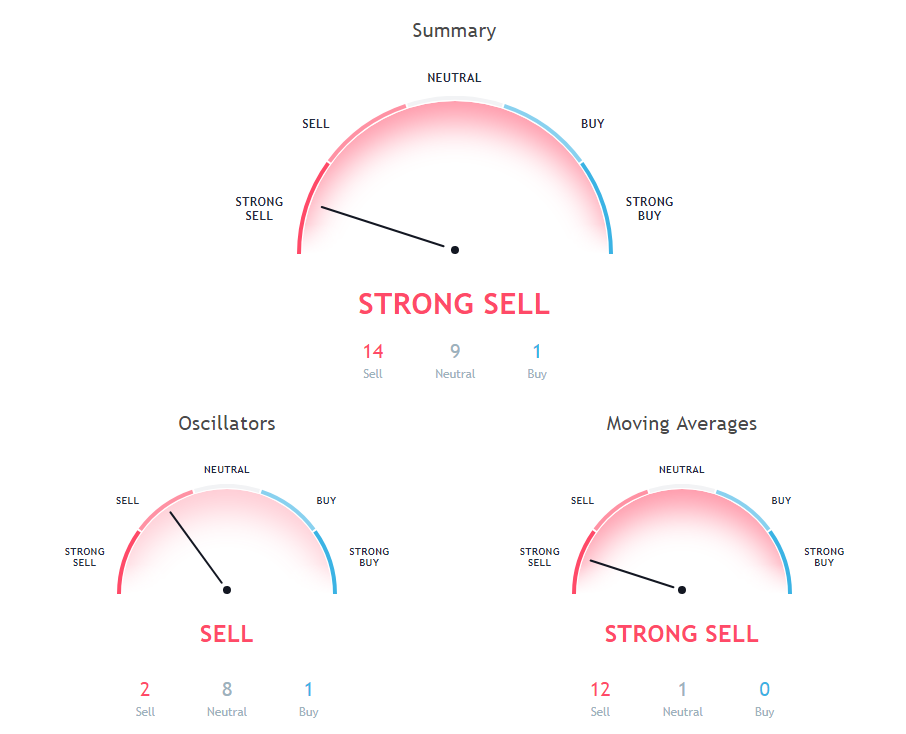Click the Moving Averages heading
Image resolution: width=906 pixels, height=734 pixels.
(x=681, y=424)
